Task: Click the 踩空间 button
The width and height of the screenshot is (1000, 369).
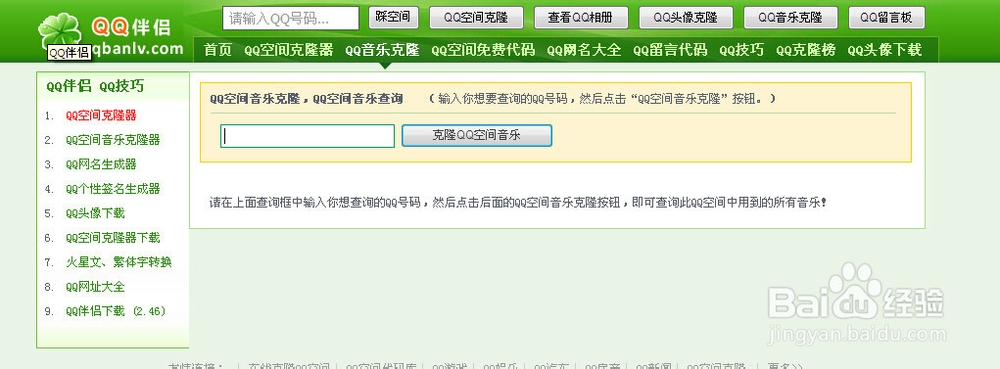Action: click(x=393, y=18)
